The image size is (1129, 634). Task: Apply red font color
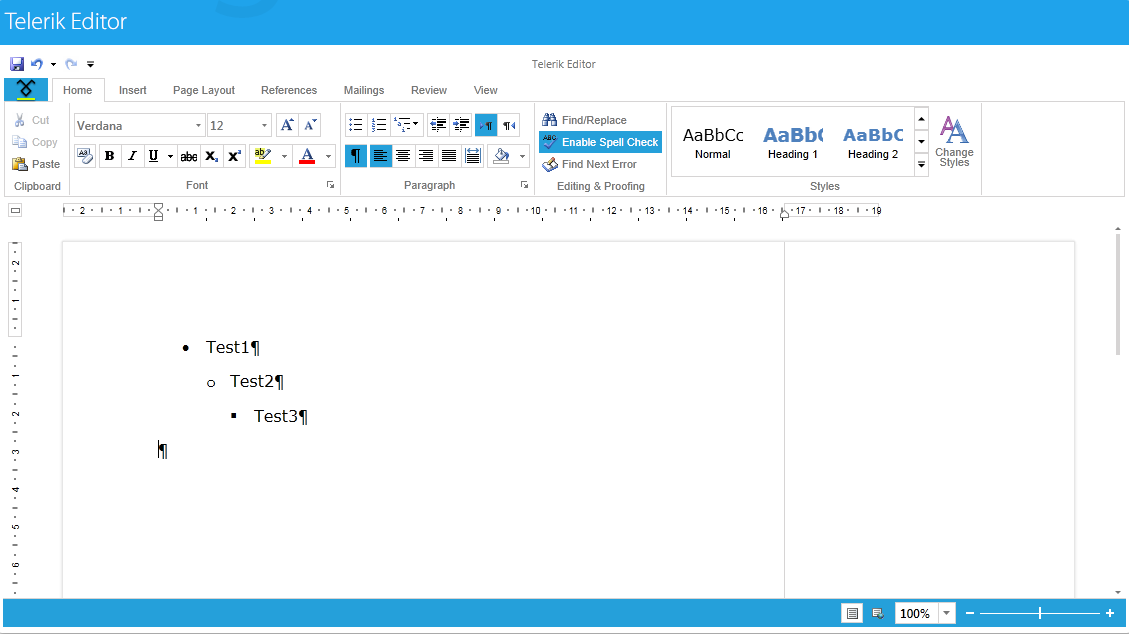click(x=307, y=155)
